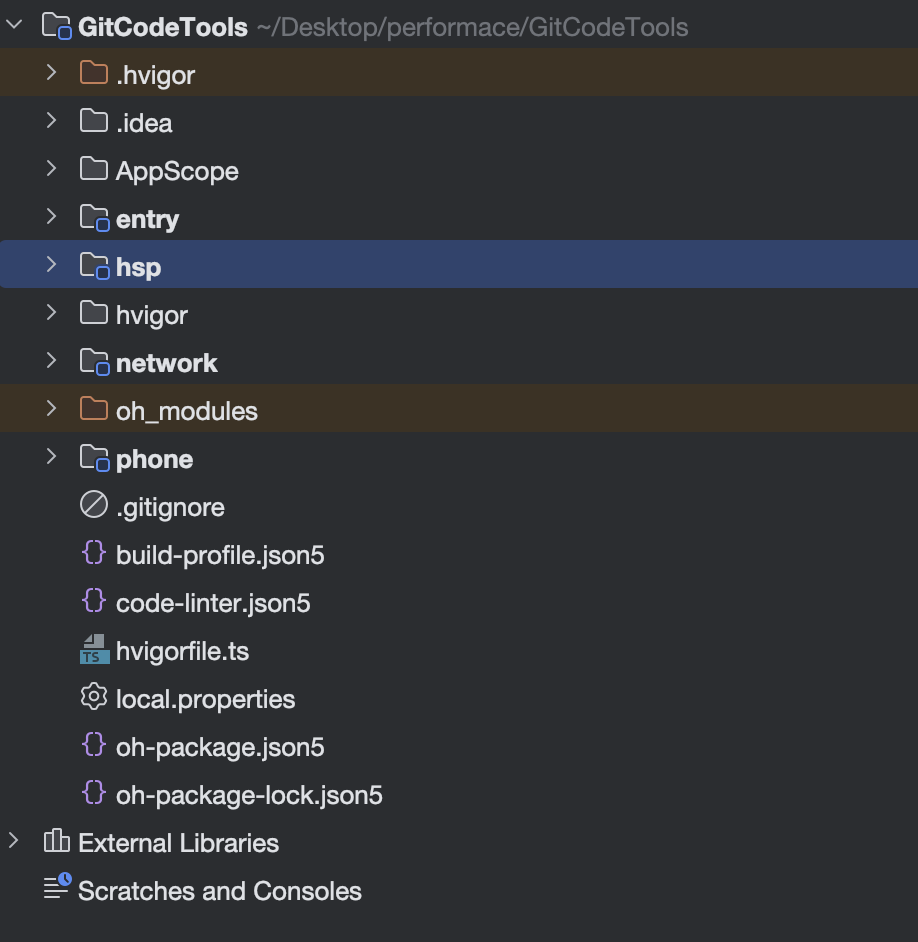Expand the hsp module folder
This screenshot has height=942, width=918.
pos(52,267)
